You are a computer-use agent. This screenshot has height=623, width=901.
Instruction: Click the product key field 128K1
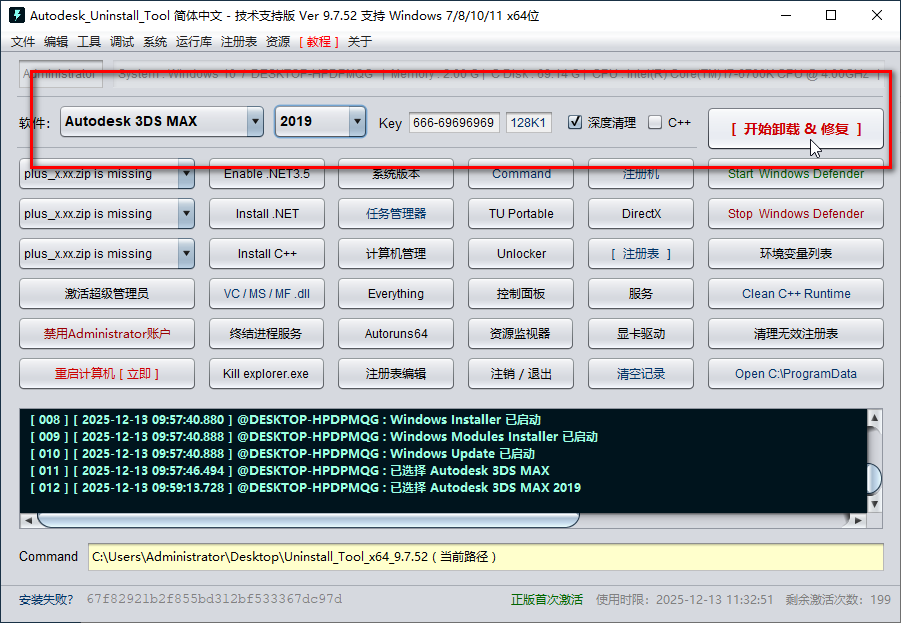(529, 122)
